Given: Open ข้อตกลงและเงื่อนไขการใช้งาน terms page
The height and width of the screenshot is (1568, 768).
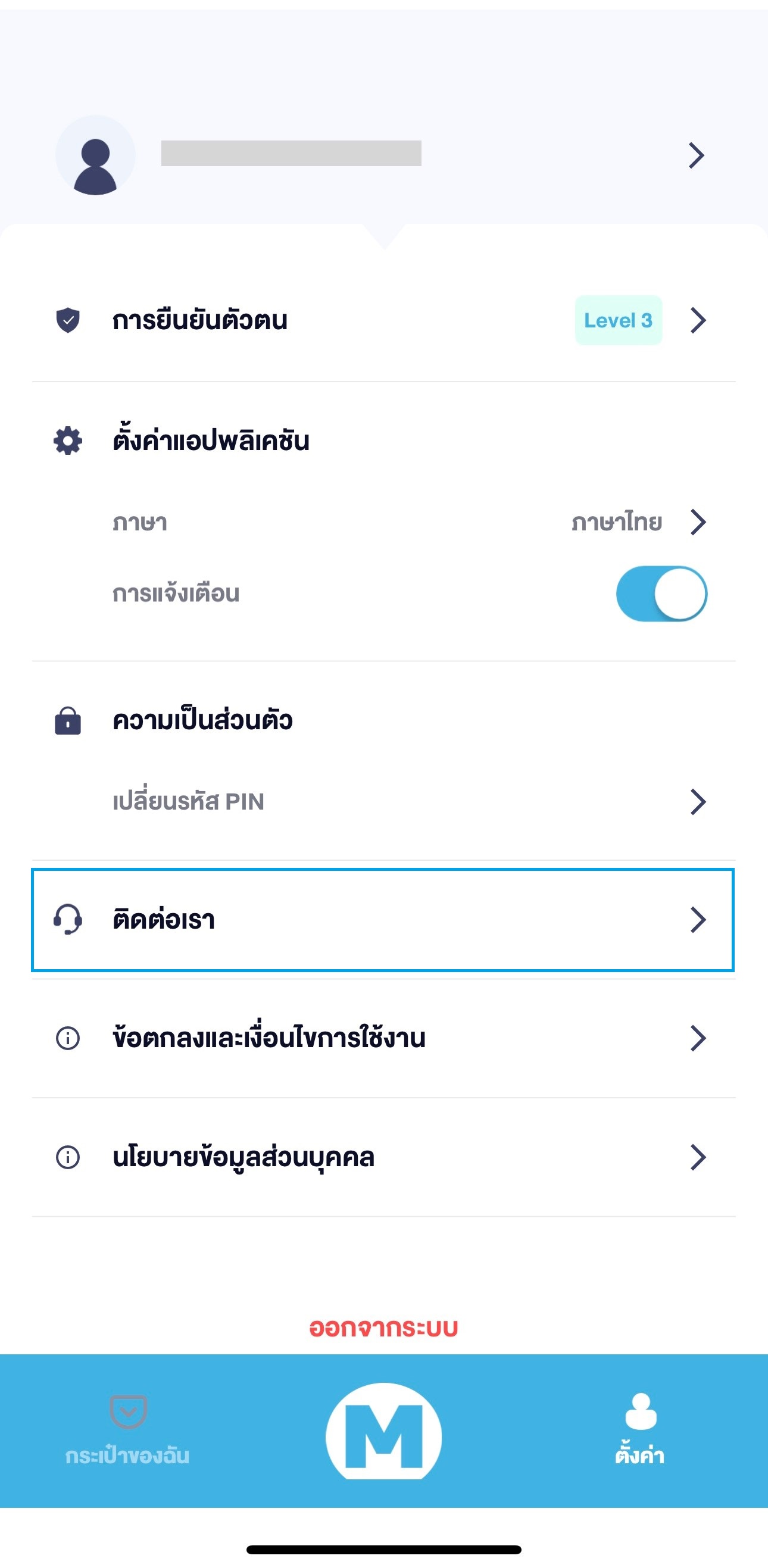Looking at the screenshot, I should [x=269, y=1038].
